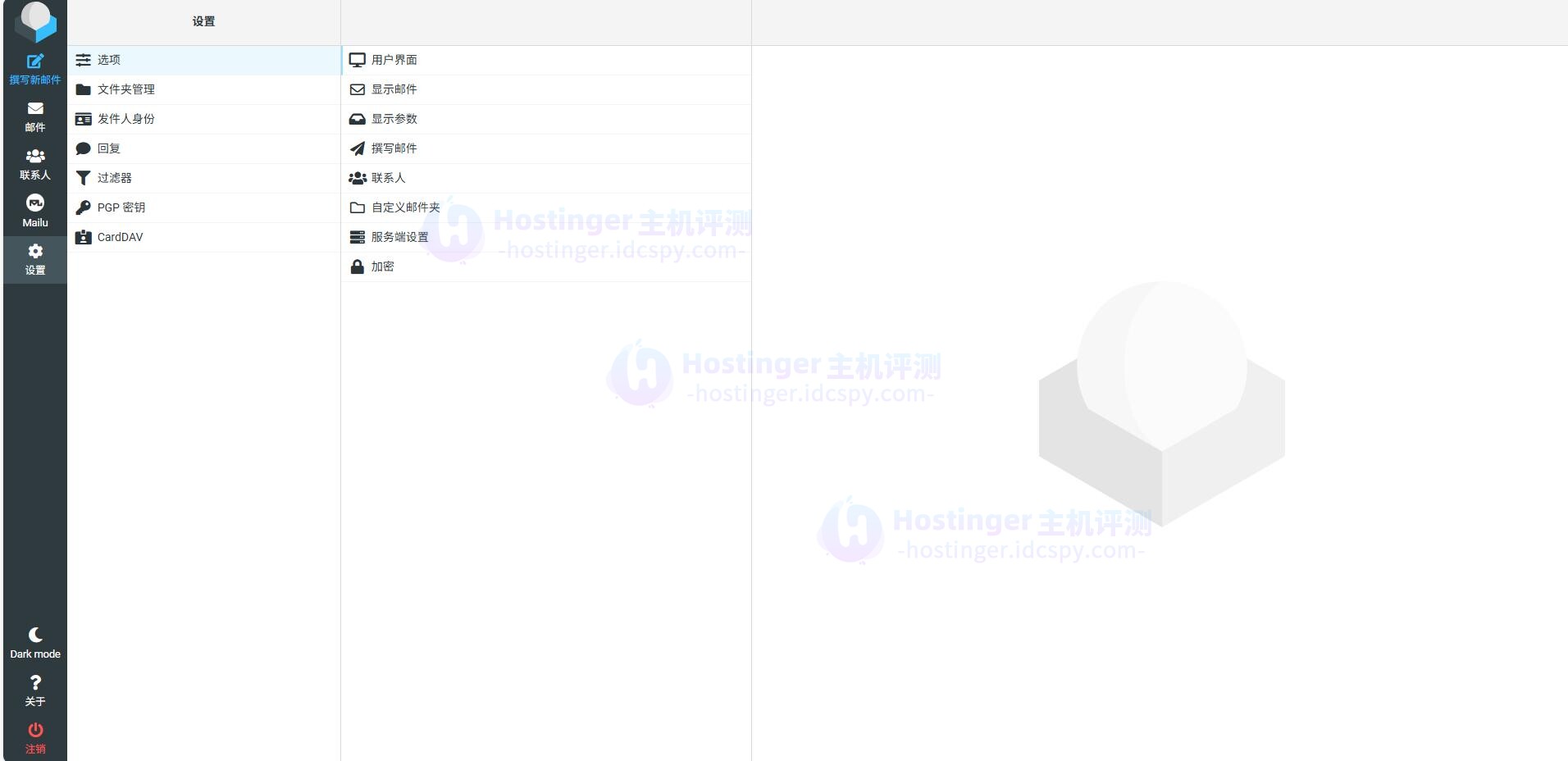The image size is (1568, 761).
Task: Open 服务端设置 server settings section
Action: click(399, 237)
